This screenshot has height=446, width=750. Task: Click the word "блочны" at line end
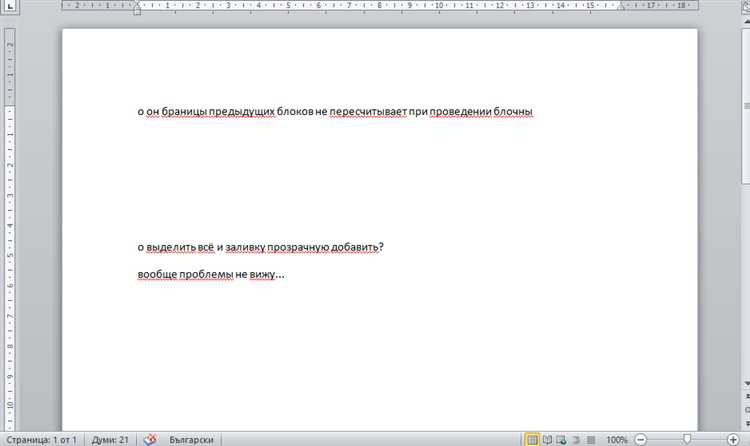(x=513, y=112)
